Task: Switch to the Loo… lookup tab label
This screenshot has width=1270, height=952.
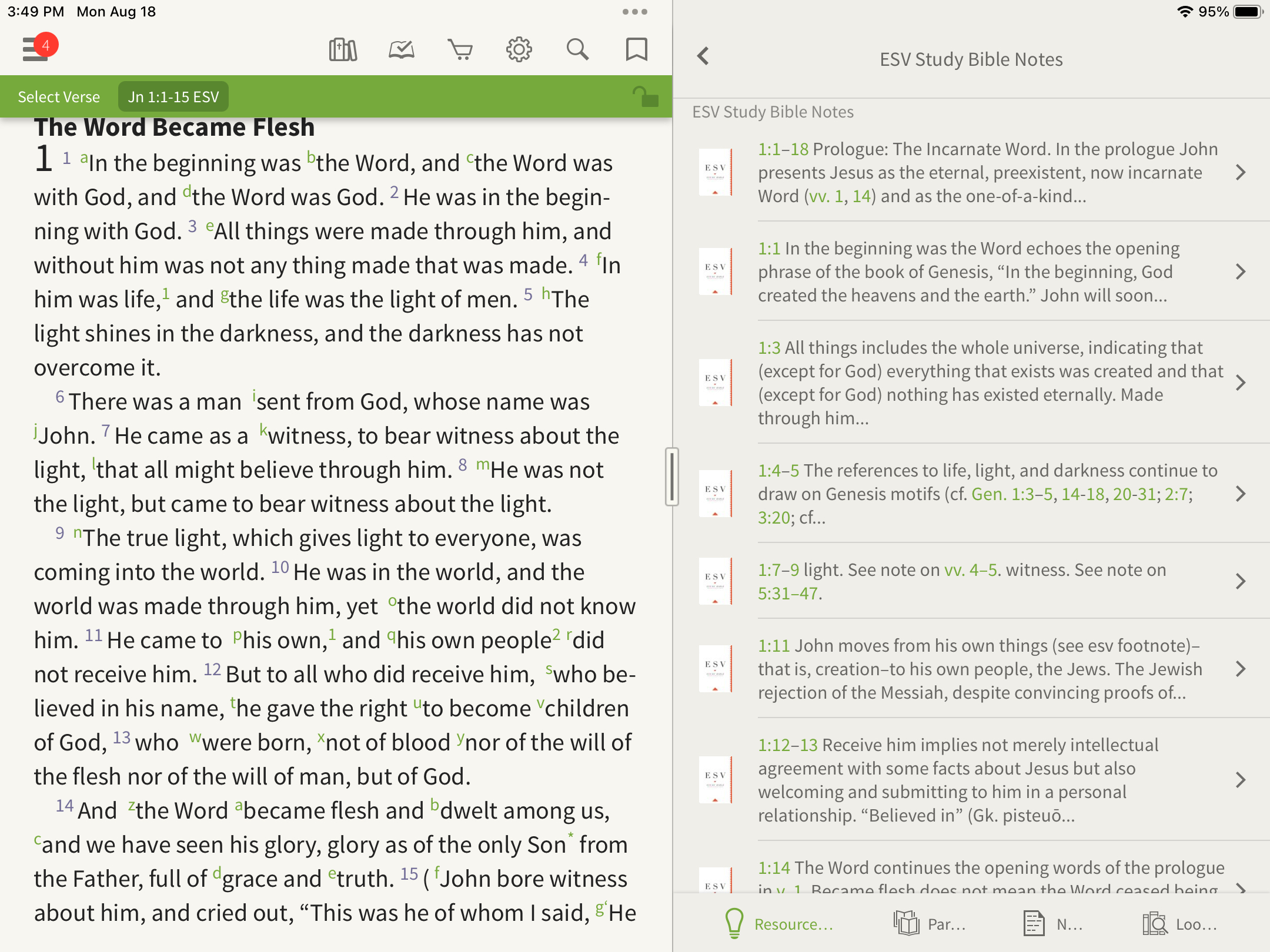Action: tap(1197, 924)
